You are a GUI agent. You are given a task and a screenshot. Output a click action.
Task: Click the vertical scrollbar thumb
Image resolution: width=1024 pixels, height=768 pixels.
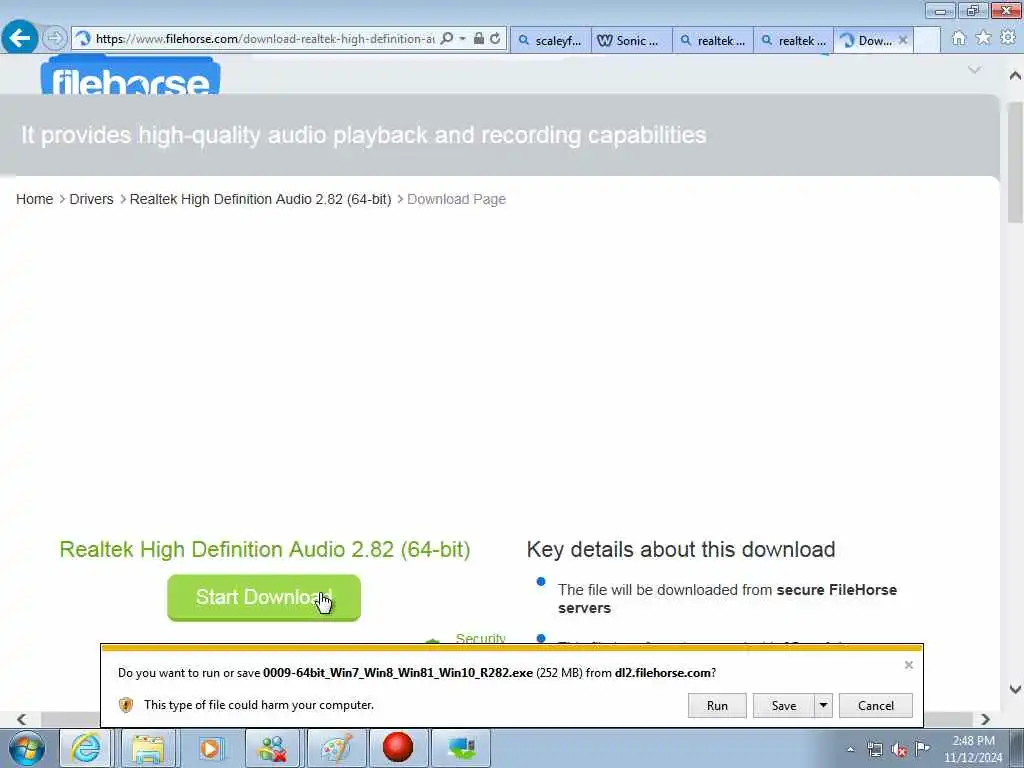click(1015, 162)
